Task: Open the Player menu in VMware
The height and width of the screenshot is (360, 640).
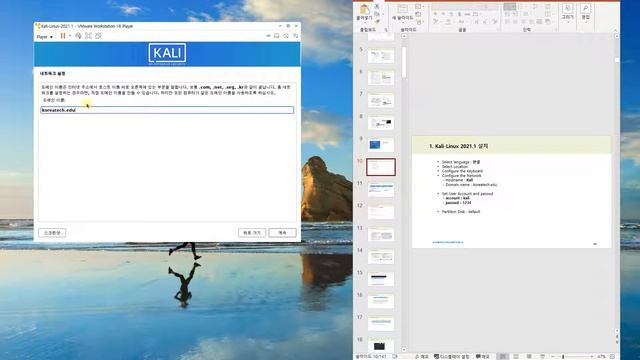Action: [x=44, y=37]
